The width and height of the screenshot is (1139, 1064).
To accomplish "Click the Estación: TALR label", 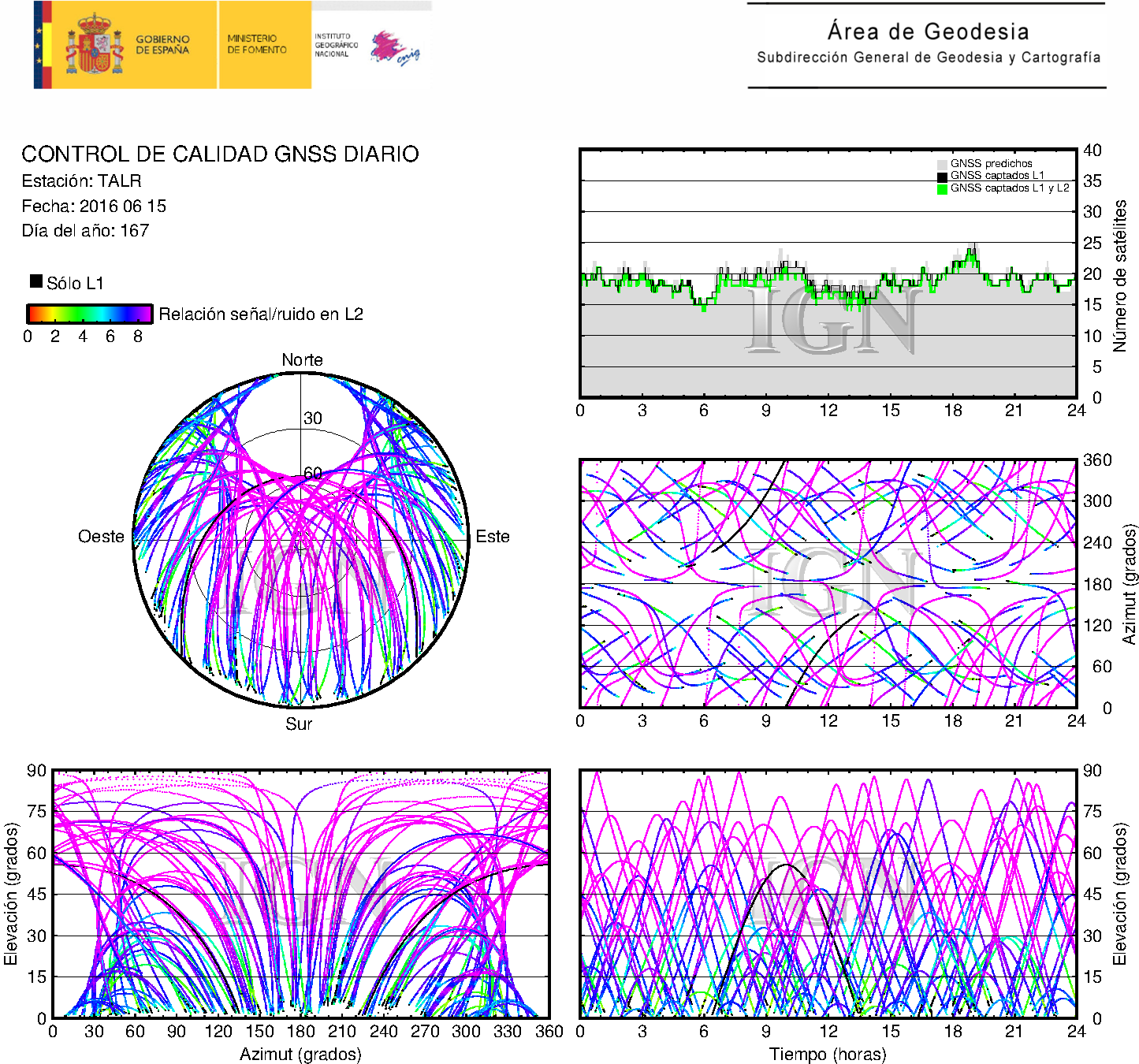I will coord(81,181).
